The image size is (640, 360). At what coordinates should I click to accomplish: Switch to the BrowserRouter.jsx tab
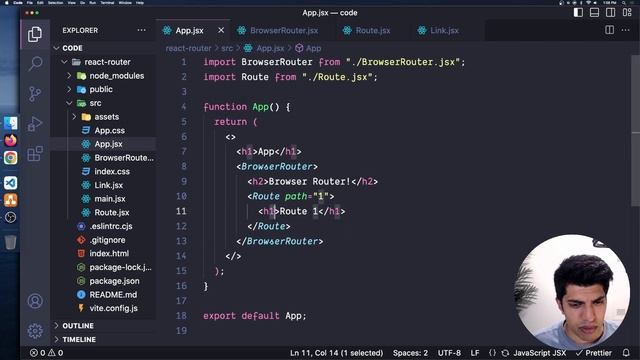point(284,31)
